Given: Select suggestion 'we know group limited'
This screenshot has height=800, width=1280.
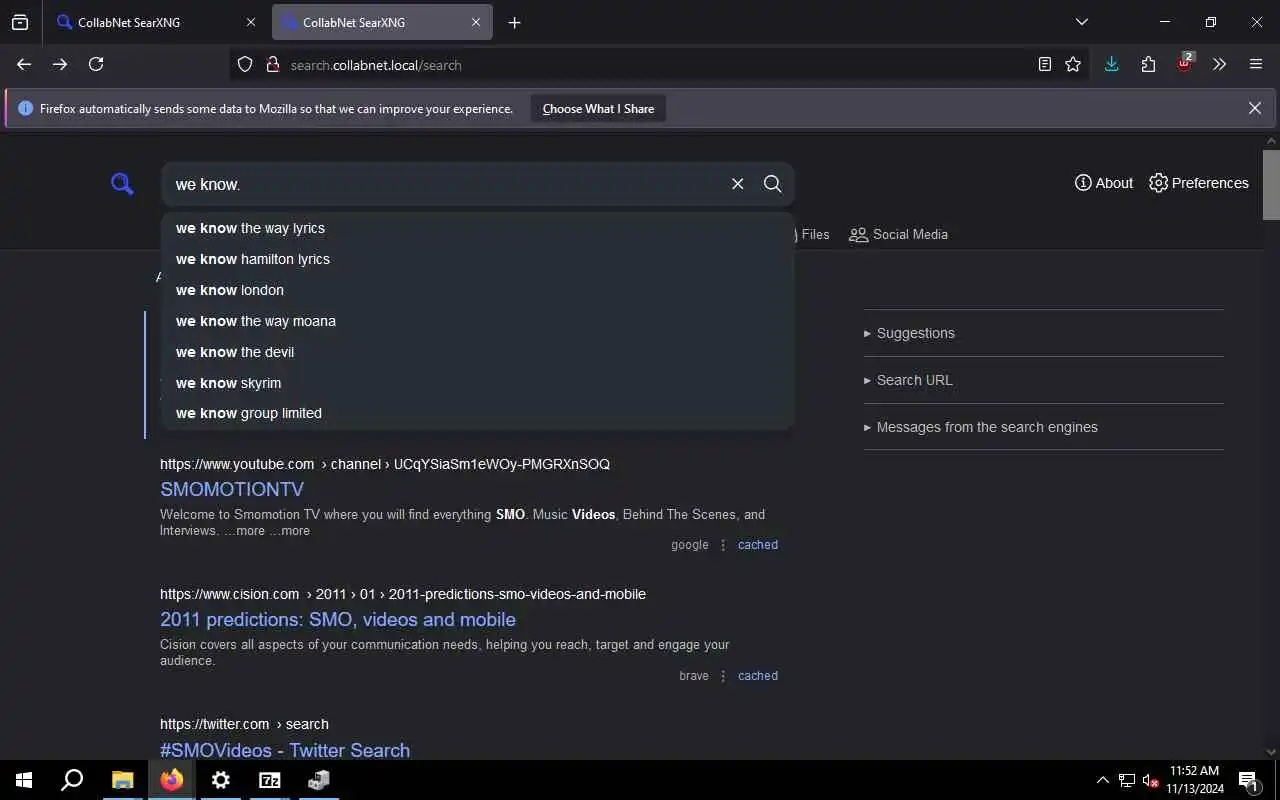Looking at the screenshot, I should pos(478,413).
